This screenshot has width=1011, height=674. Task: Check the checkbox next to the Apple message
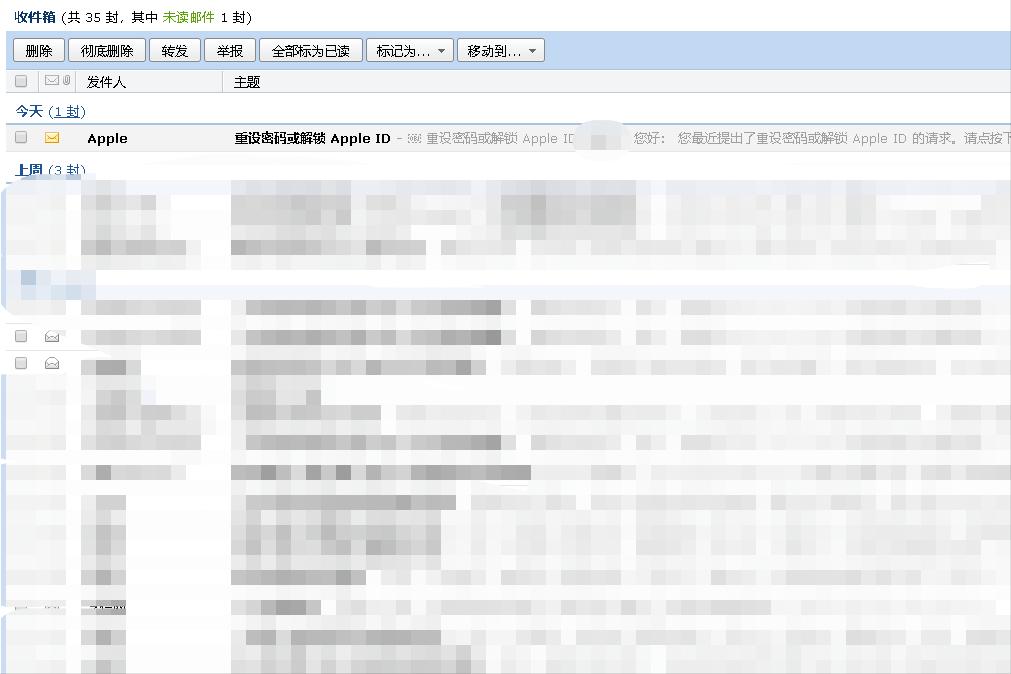[x=21, y=137]
